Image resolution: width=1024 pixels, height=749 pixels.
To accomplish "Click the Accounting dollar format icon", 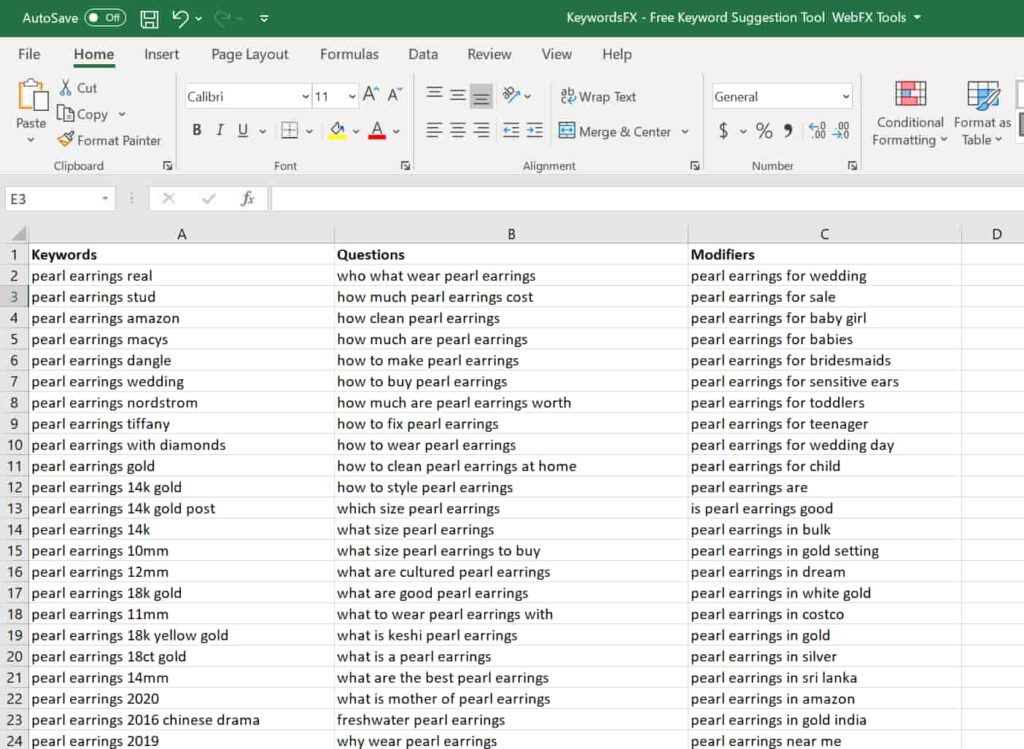I will click(x=724, y=131).
